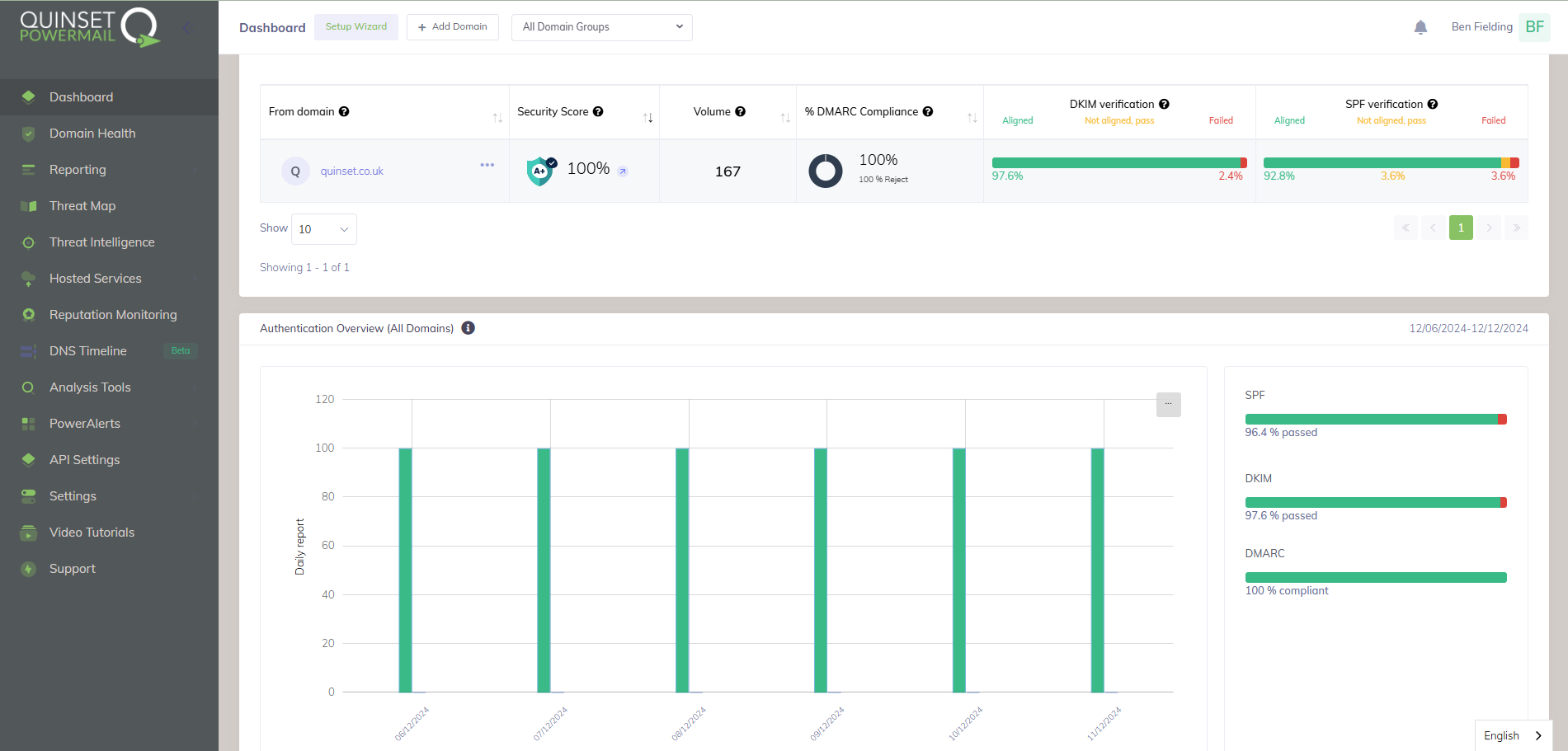Click the Add Domain button
This screenshot has width=1568, height=751.
point(452,27)
